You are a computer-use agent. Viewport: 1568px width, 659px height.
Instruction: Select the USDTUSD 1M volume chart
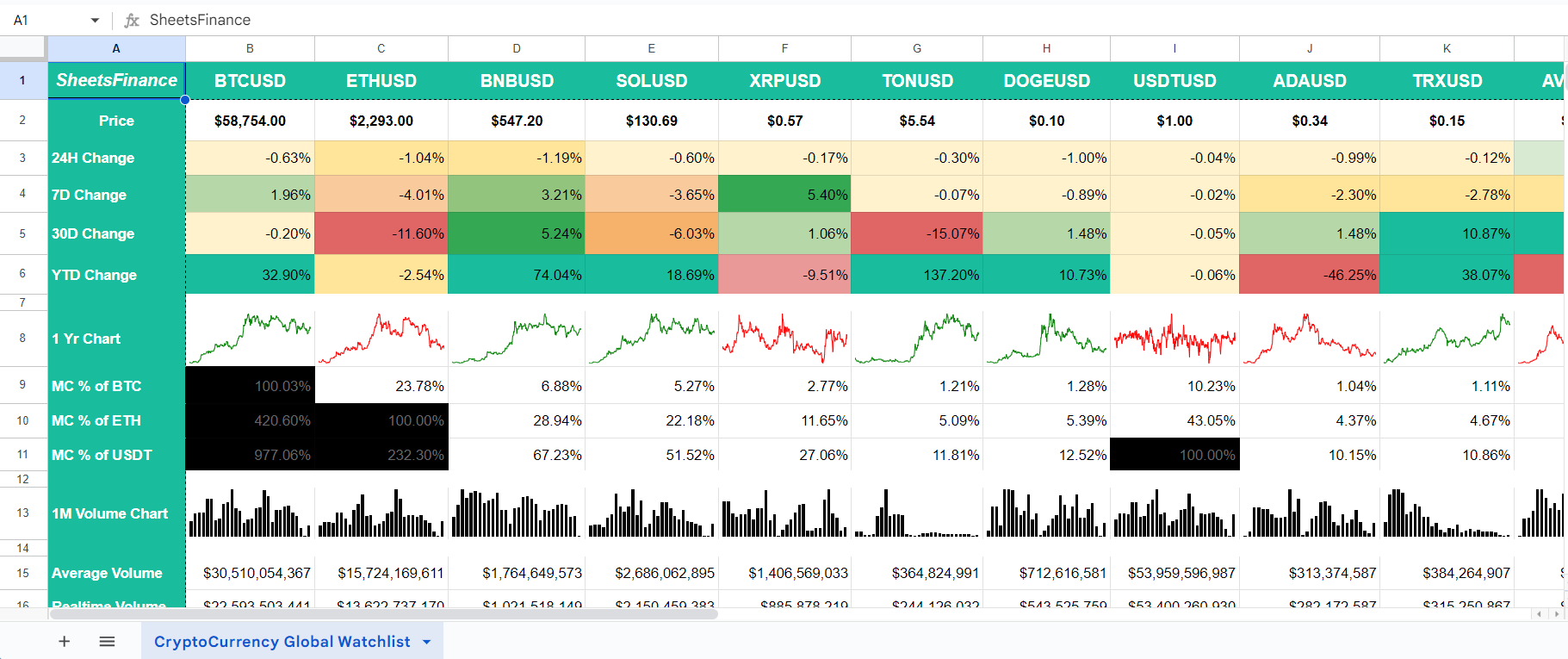(1174, 513)
